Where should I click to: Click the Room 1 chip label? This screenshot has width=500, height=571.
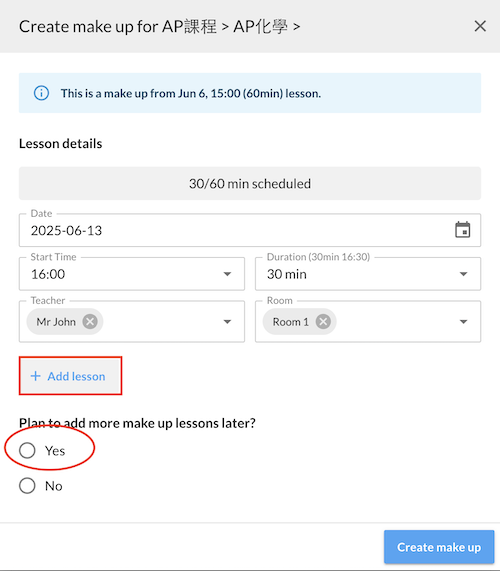coord(291,322)
